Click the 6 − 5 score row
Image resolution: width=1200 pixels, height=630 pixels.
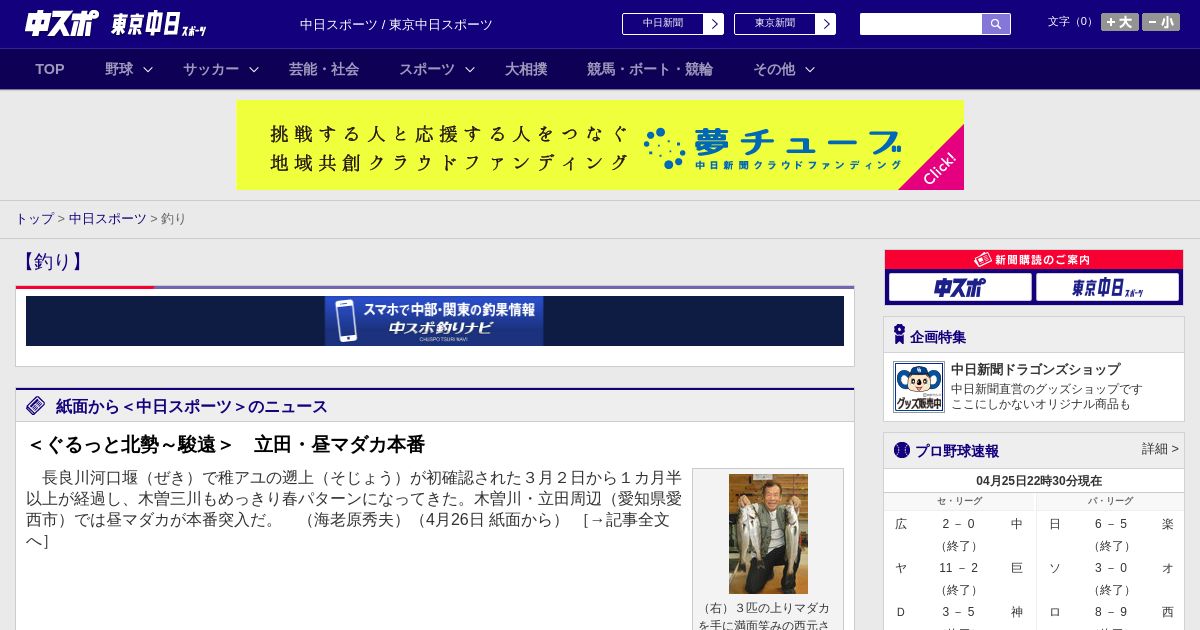point(1110,524)
